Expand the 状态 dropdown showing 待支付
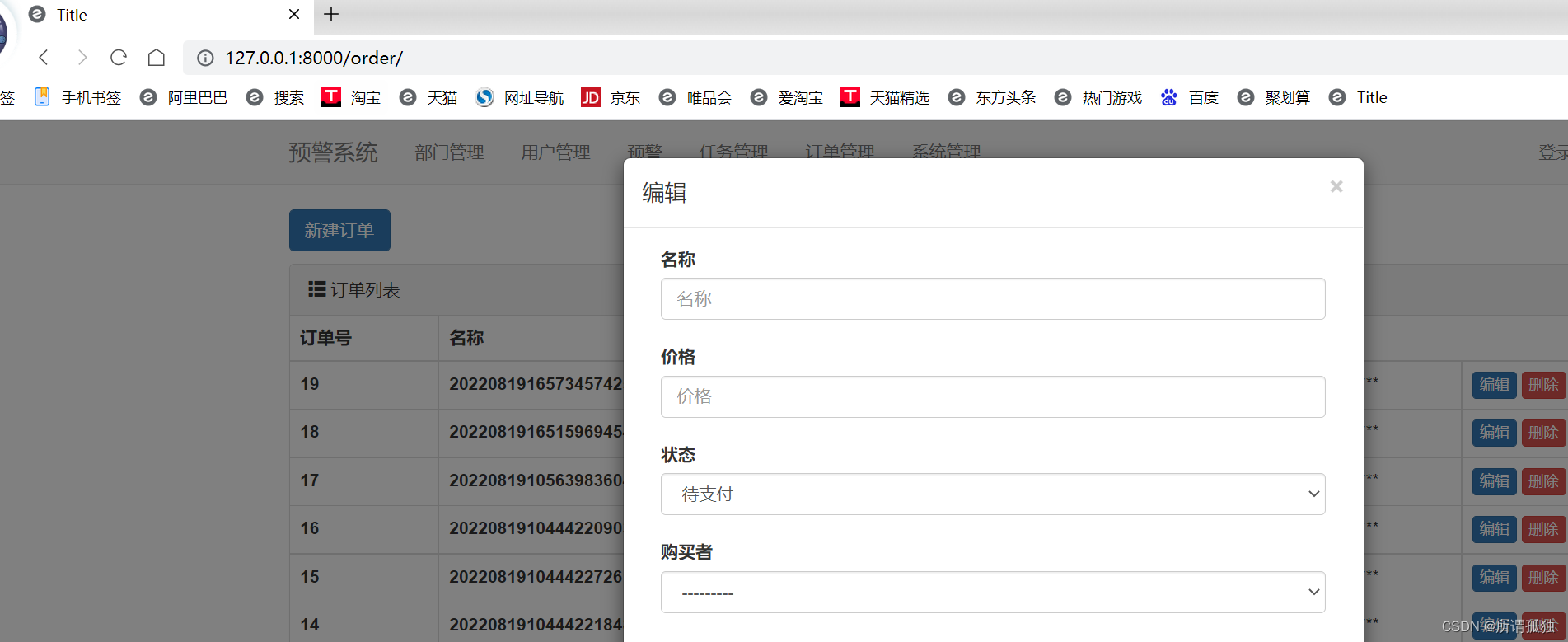 pos(993,494)
